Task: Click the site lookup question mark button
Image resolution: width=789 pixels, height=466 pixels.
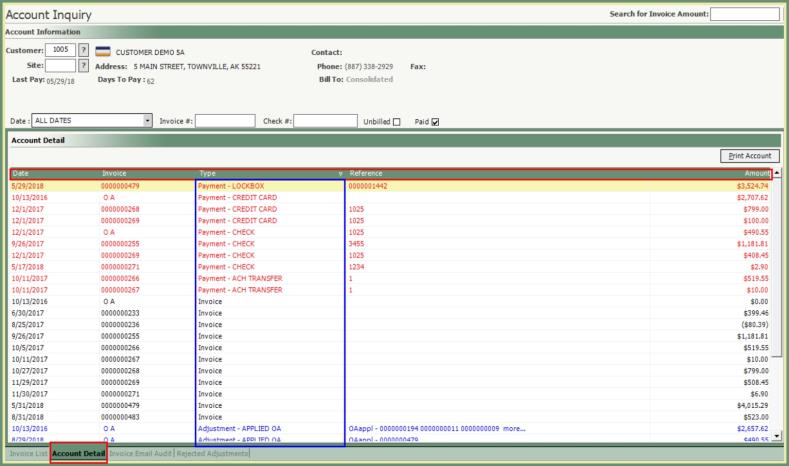Action: tap(84, 65)
